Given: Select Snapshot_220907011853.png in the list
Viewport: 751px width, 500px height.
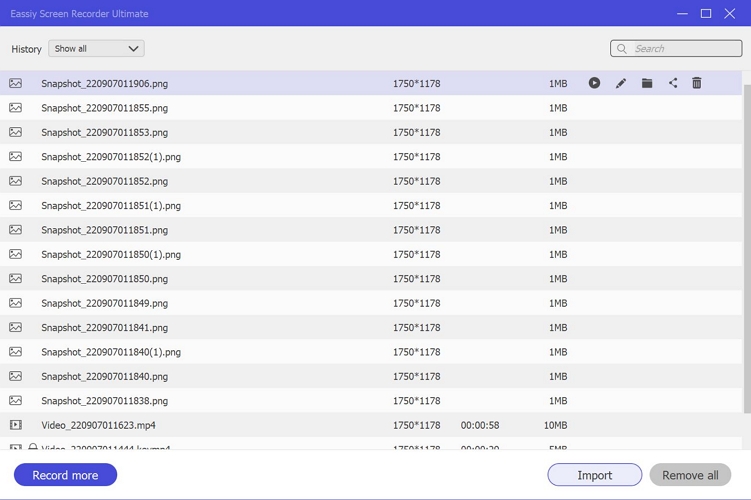Looking at the screenshot, I should pyautogui.click(x=105, y=132).
